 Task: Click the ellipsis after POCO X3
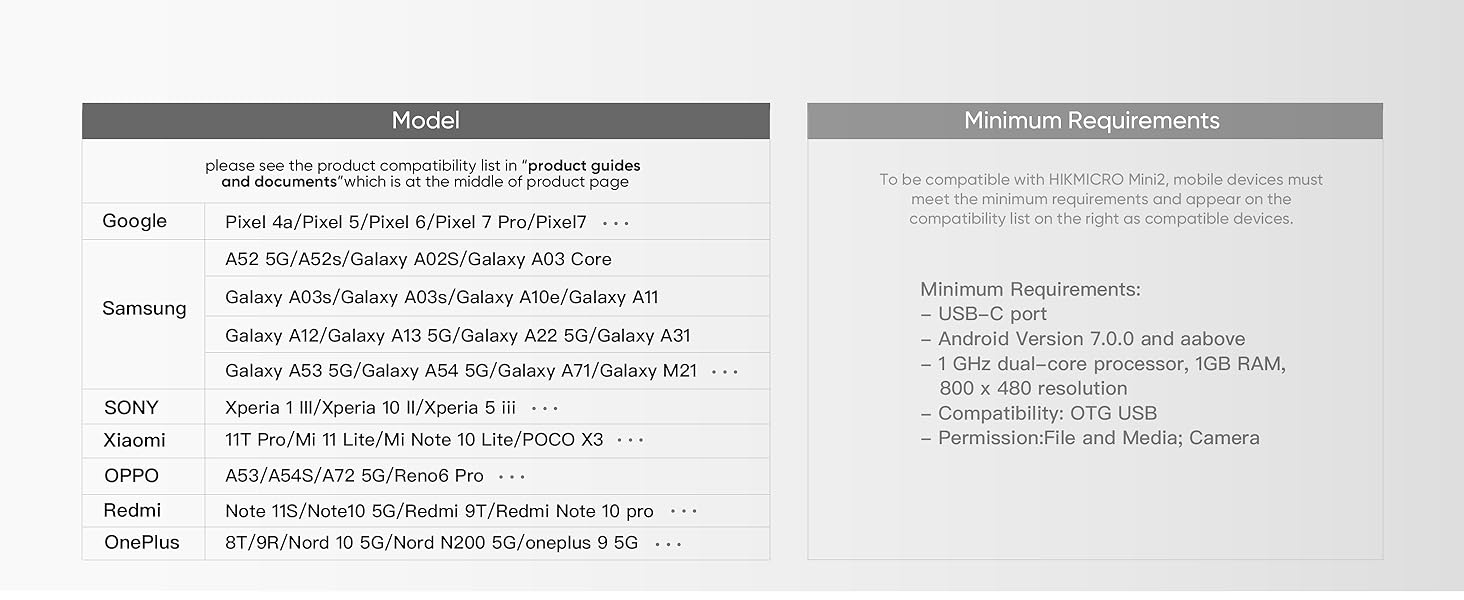(x=630, y=440)
